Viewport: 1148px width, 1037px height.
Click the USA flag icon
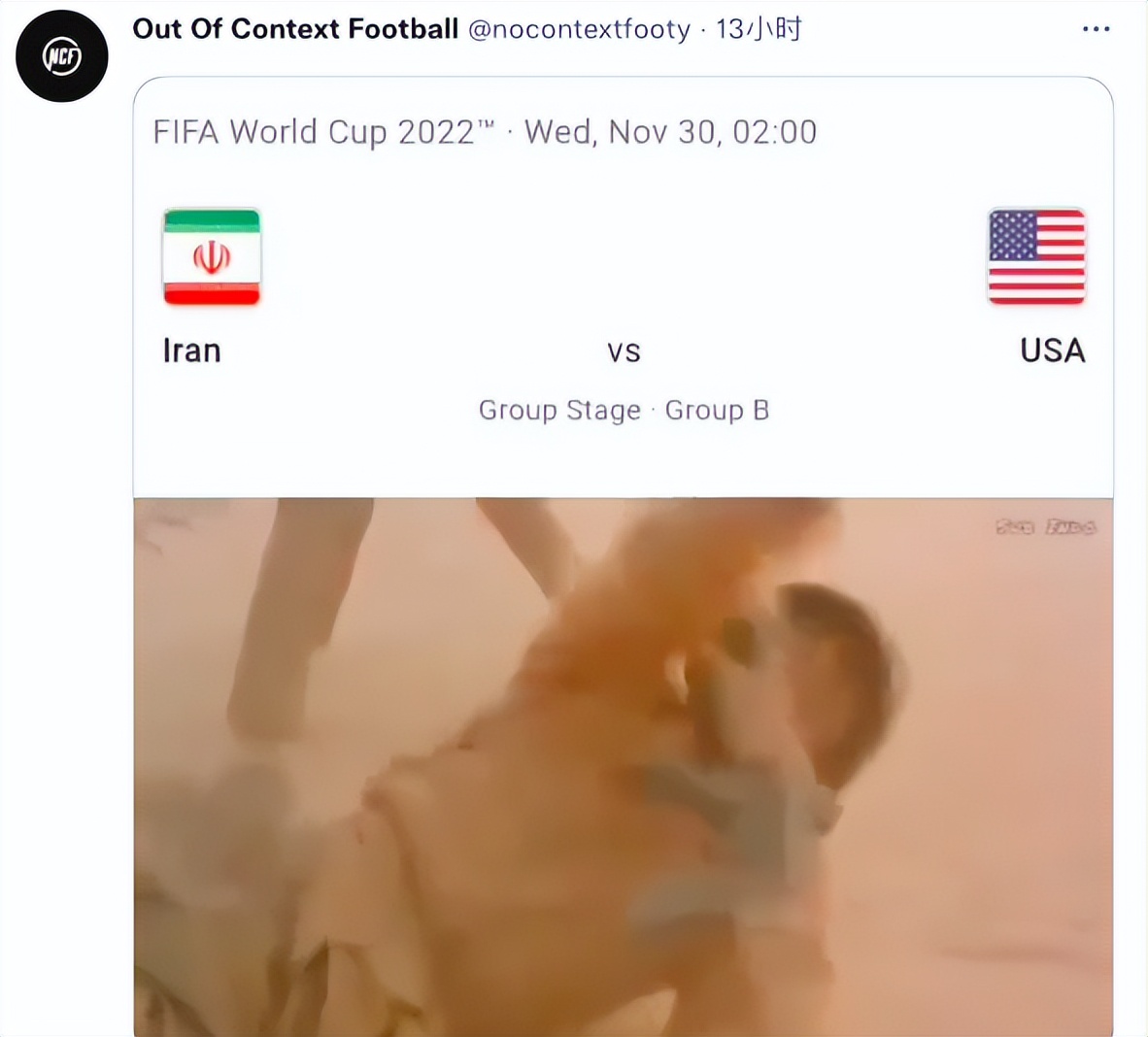point(1036,257)
